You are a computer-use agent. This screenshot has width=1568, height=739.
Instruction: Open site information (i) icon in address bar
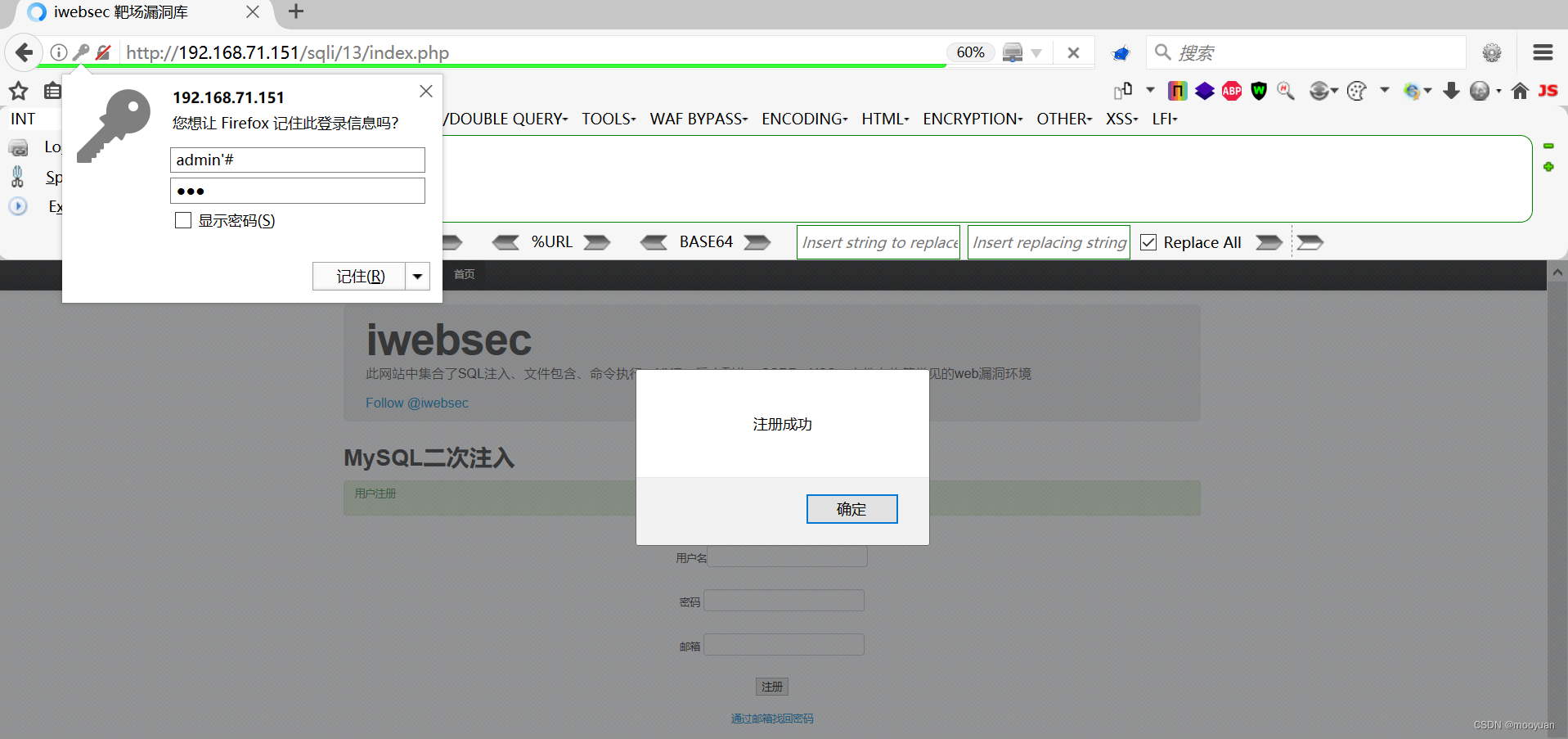point(59,52)
